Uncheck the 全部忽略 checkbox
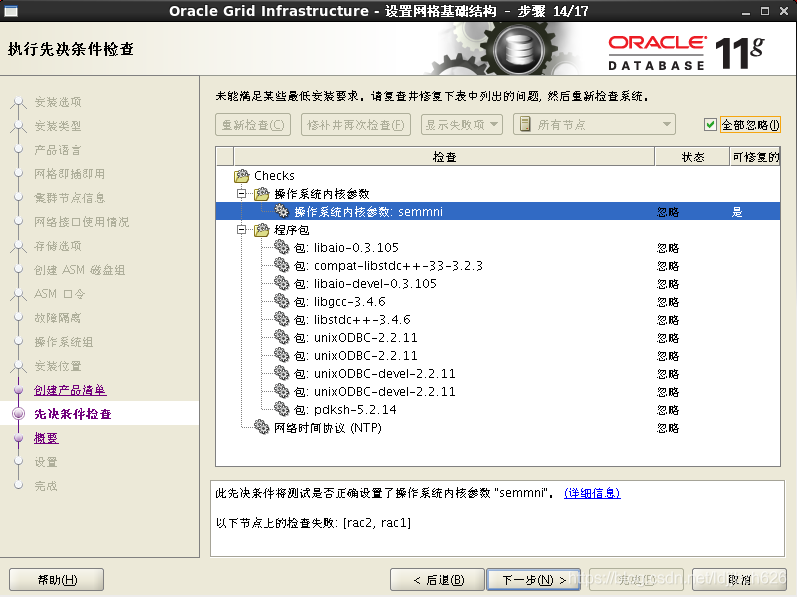This screenshot has width=797, height=597. pyautogui.click(x=710, y=124)
